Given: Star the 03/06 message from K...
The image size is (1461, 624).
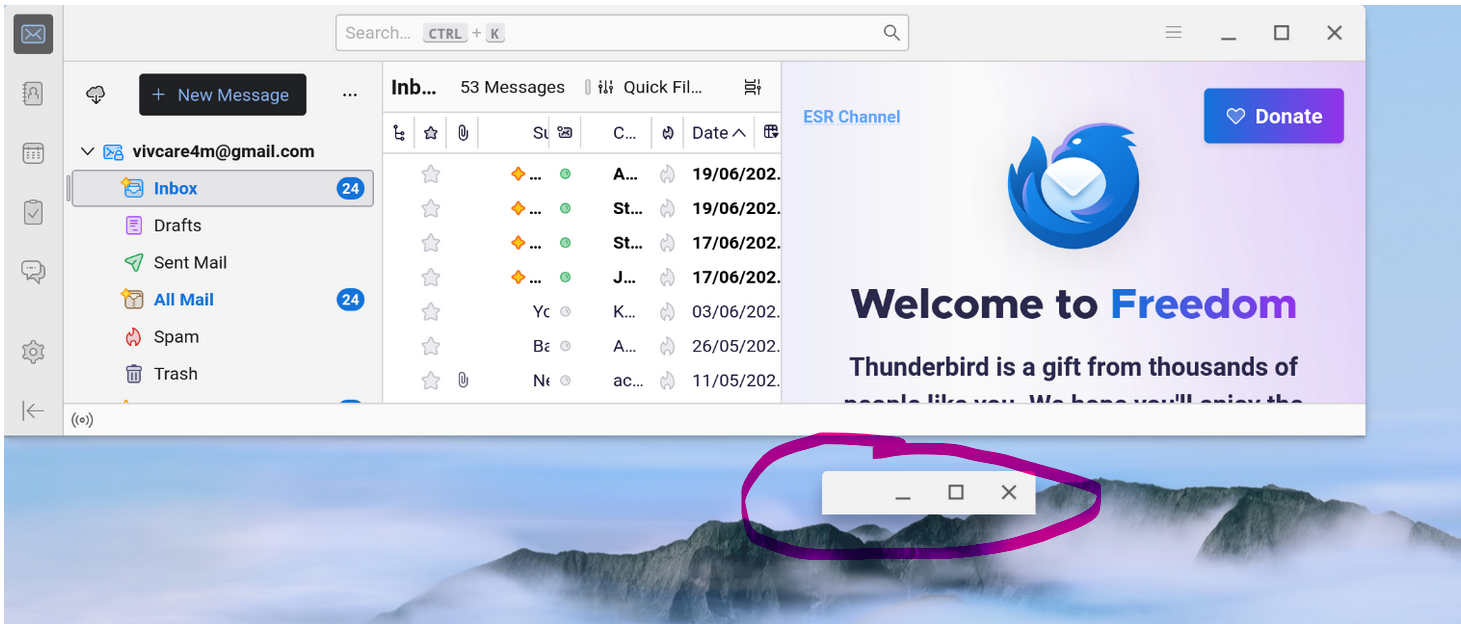Looking at the screenshot, I should point(431,312).
